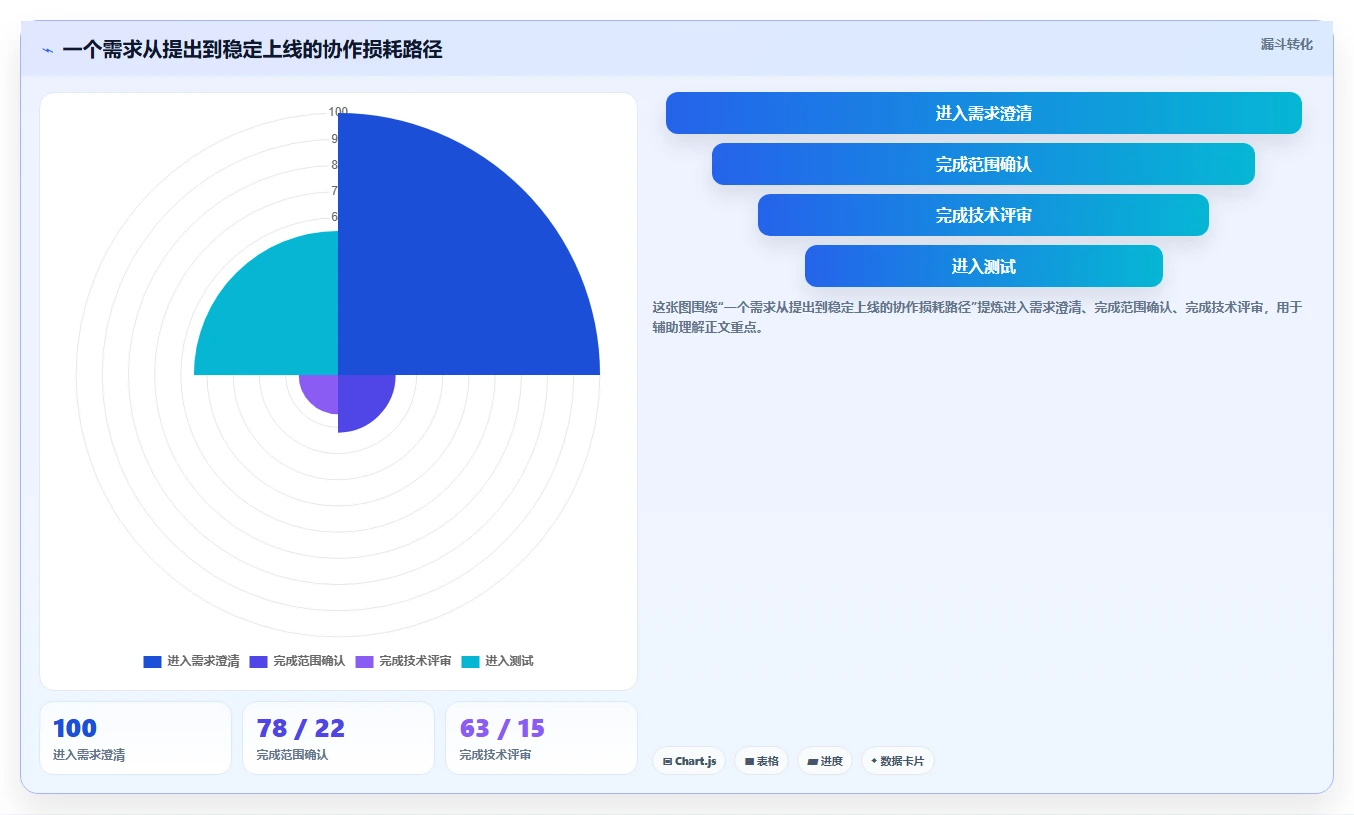
Task: Click the description paragraph starting 这张图围绕
Action: click(977, 317)
